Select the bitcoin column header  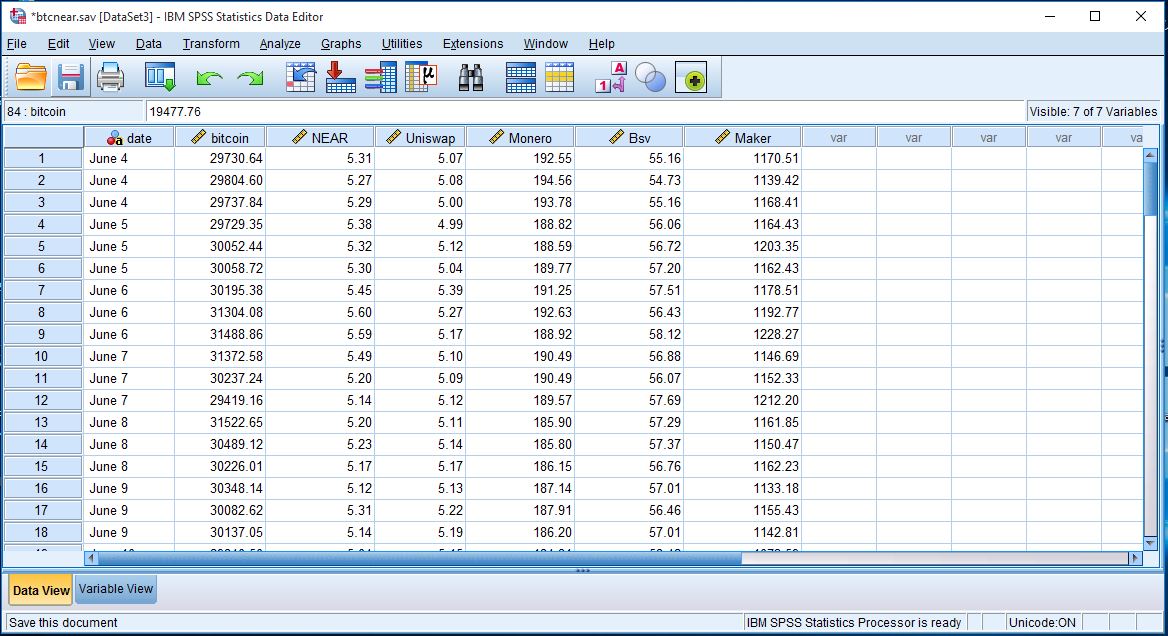220,138
